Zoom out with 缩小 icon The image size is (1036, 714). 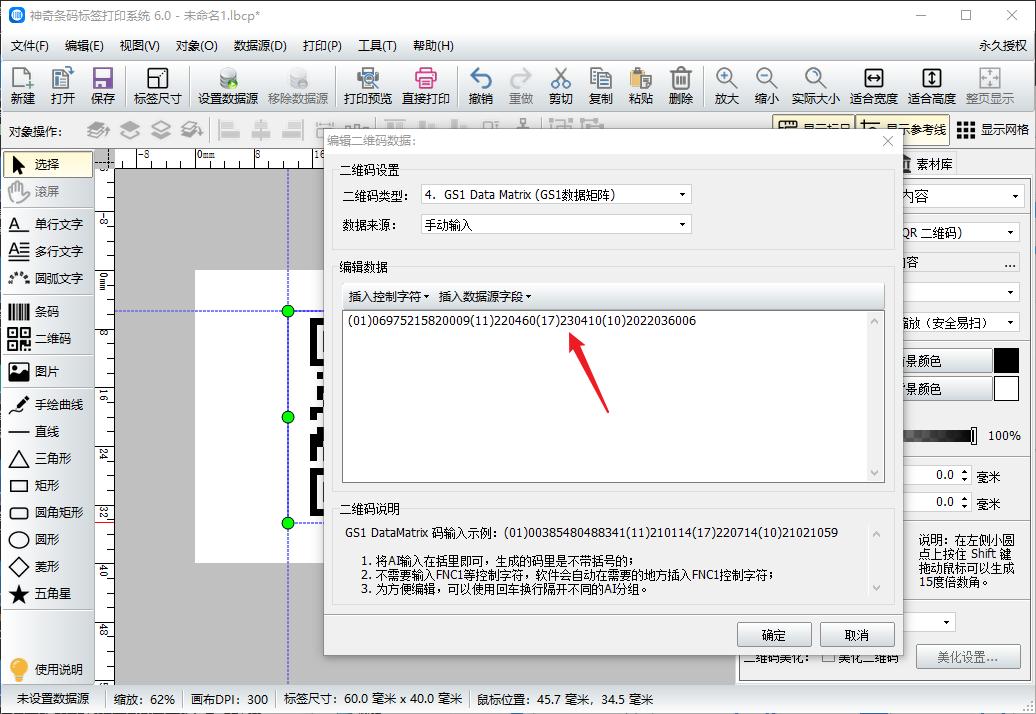(766, 86)
